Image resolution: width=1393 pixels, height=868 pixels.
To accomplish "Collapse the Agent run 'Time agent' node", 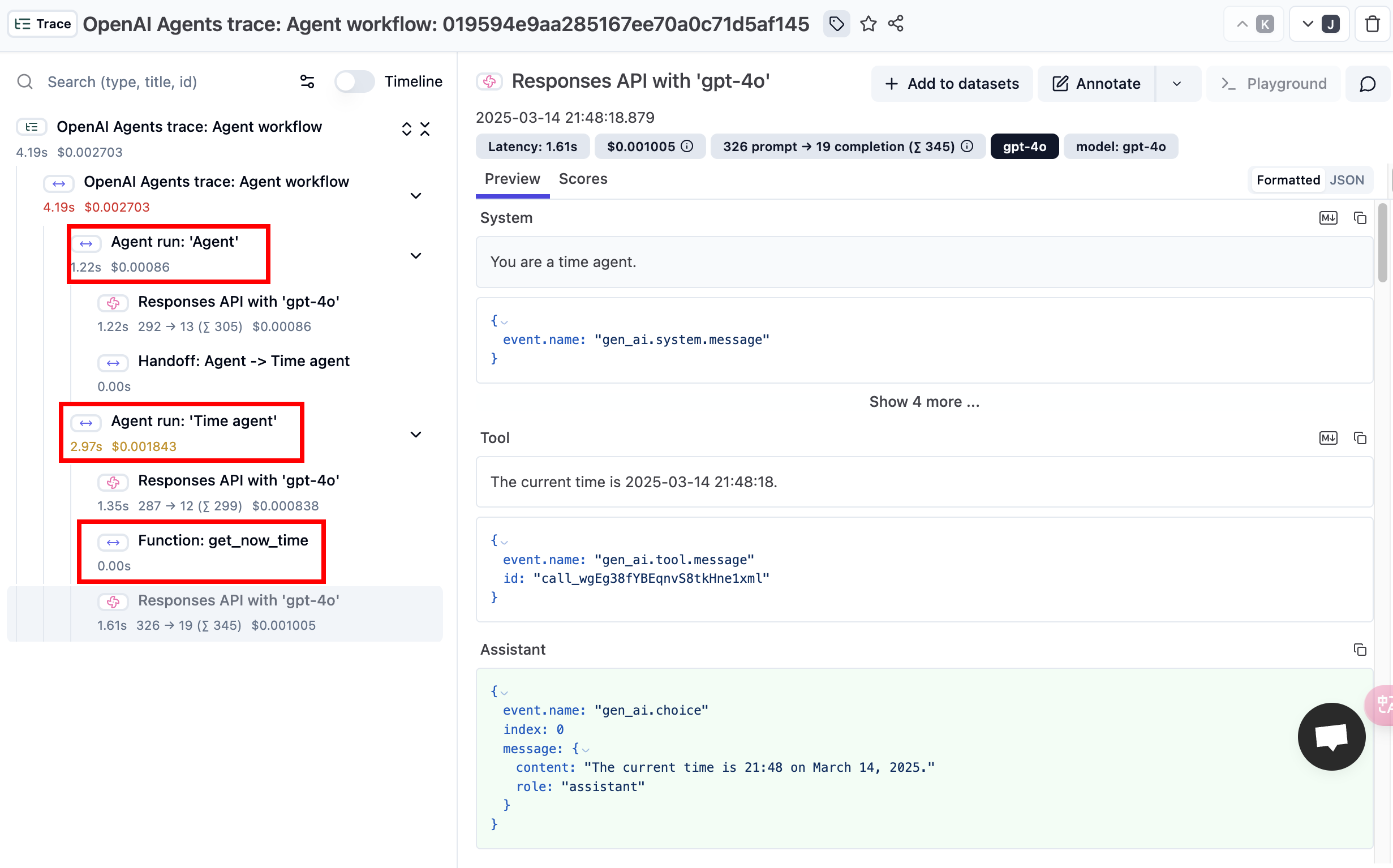I will point(415,435).
